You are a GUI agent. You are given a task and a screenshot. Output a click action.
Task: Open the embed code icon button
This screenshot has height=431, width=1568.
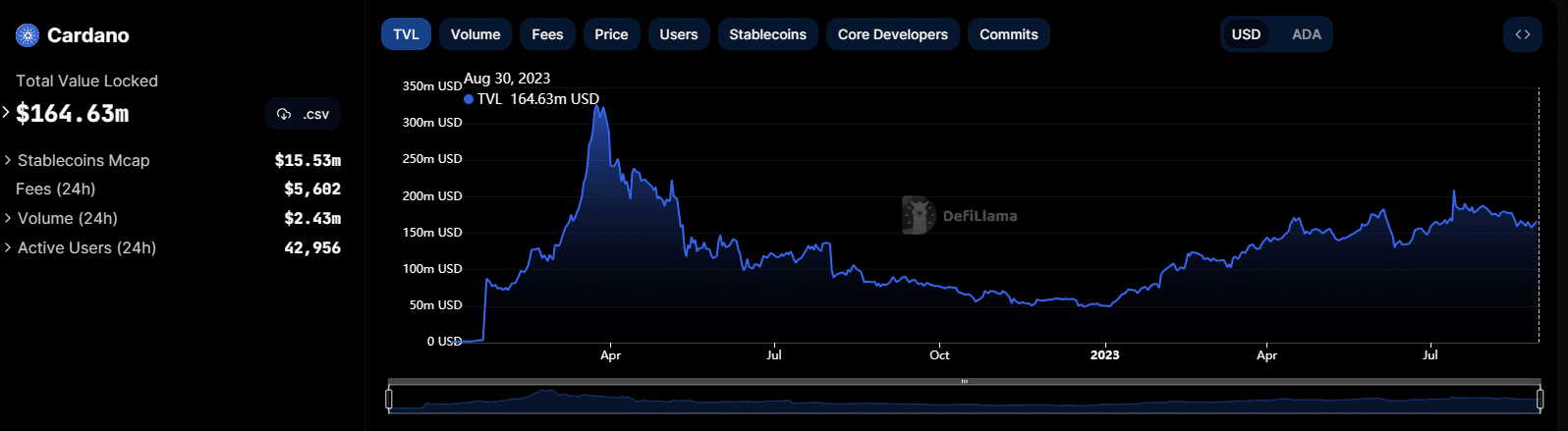1522,34
